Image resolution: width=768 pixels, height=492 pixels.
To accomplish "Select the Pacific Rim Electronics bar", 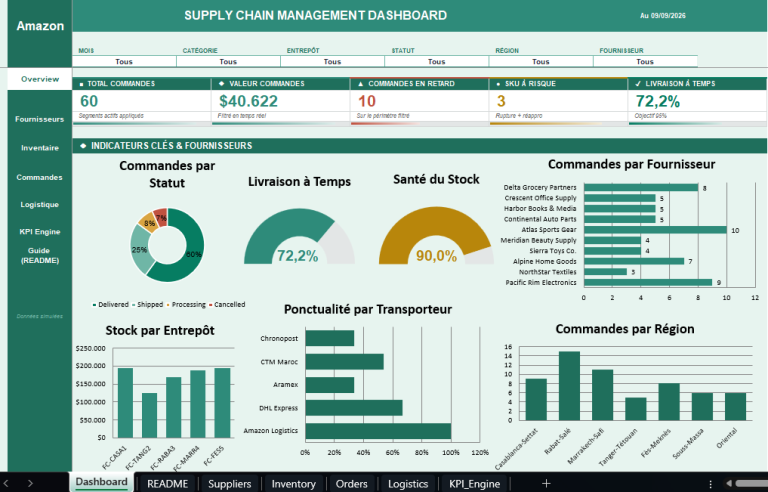I will (x=648, y=283).
